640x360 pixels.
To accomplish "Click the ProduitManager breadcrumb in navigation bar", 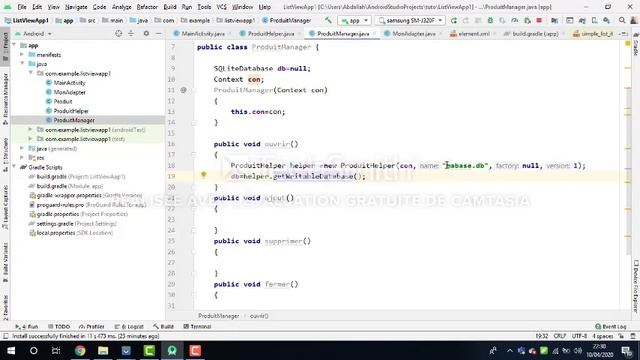I will click(x=287, y=20).
